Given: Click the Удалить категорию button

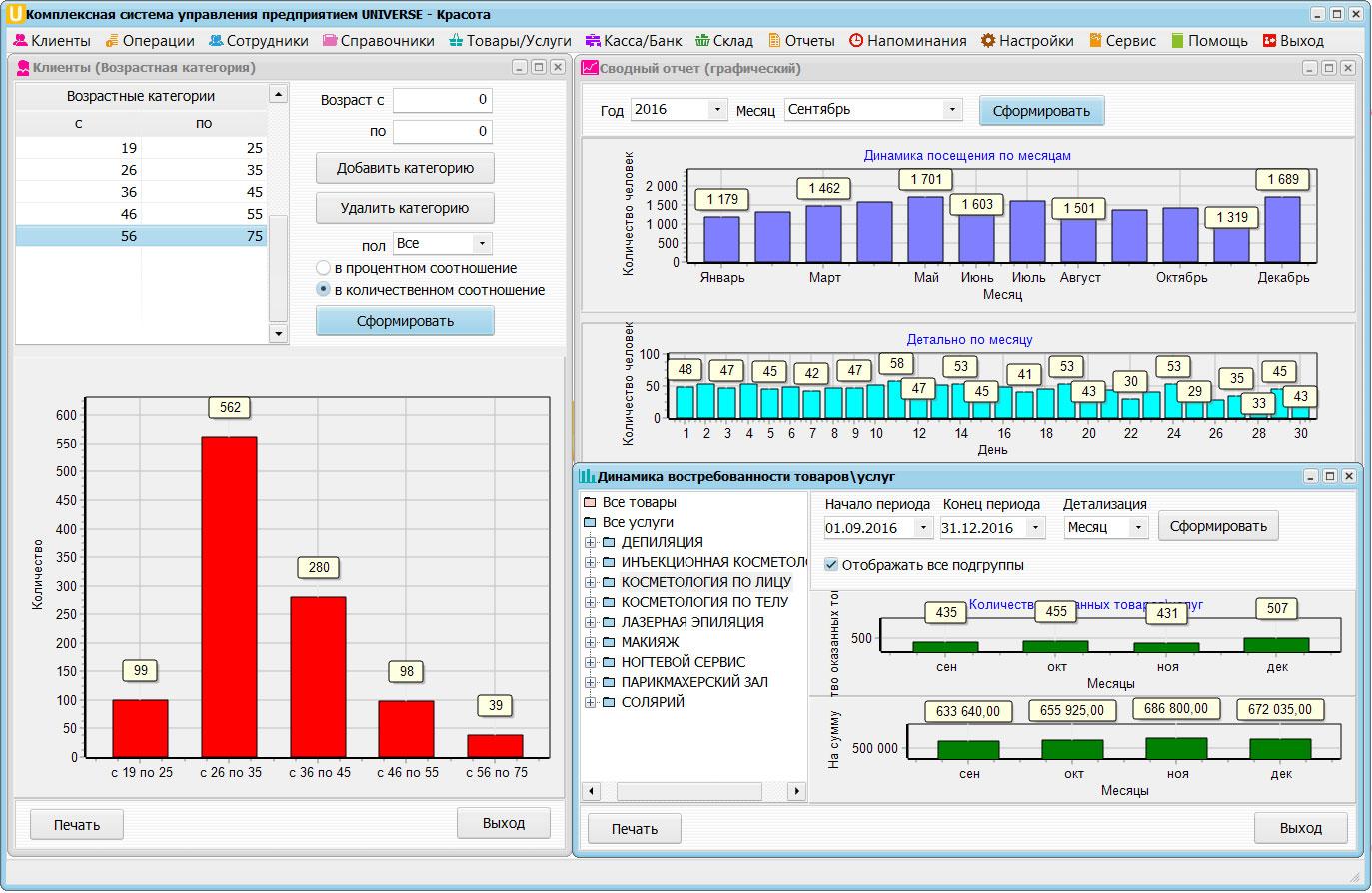Looking at the screenshot, I should (405, 208).
